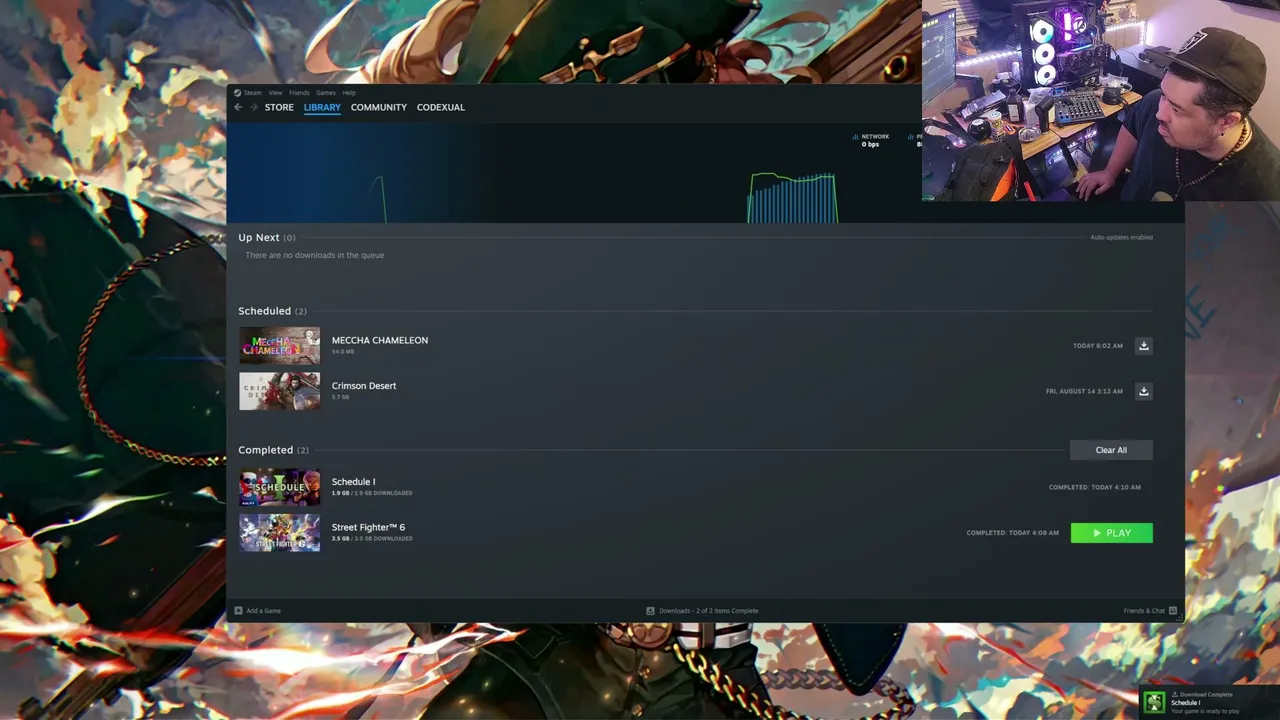Download MECCHA CHAMELEON update now
The height and width of the screenshot is (720, 1280).
(1143, 346)
